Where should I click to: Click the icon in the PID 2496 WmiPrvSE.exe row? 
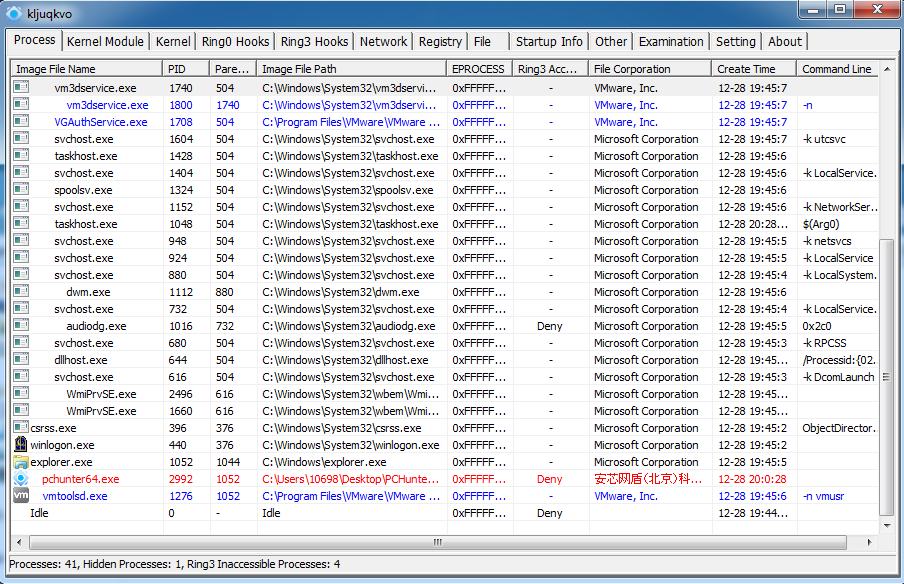(21, 393)
